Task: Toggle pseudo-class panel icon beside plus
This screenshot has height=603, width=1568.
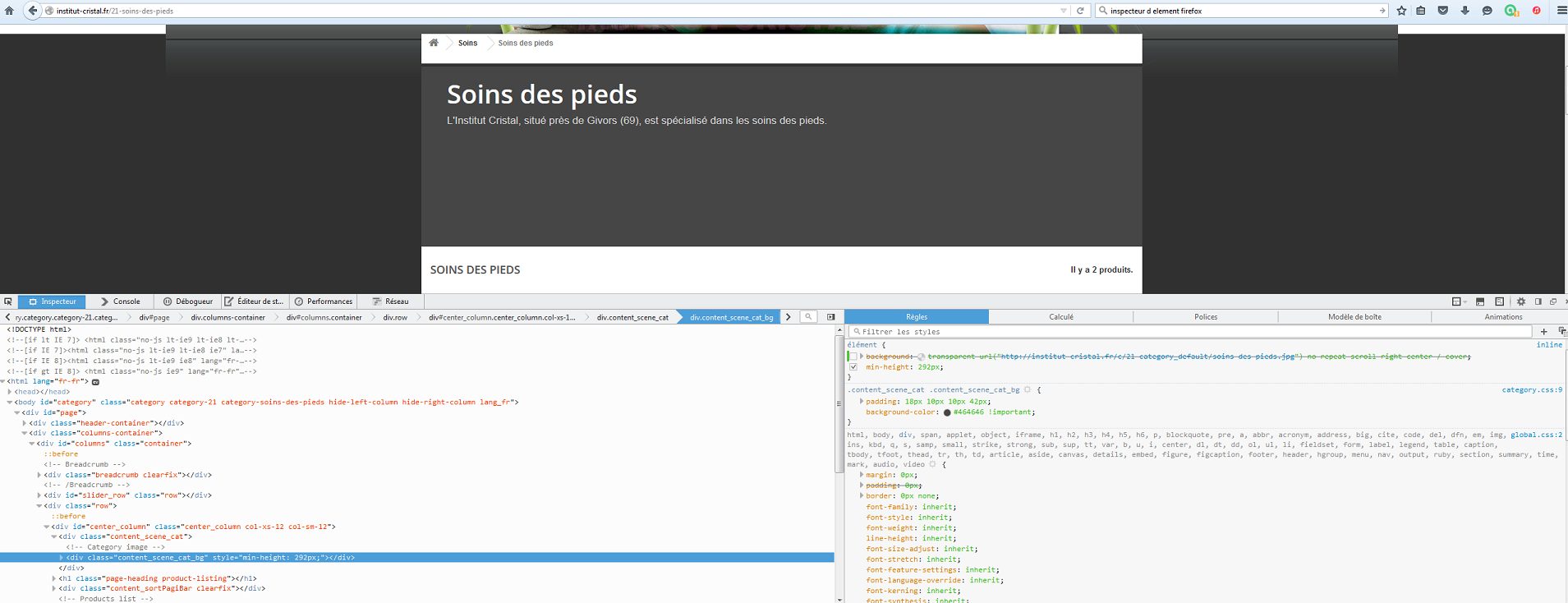Action: click(1561, 332)
